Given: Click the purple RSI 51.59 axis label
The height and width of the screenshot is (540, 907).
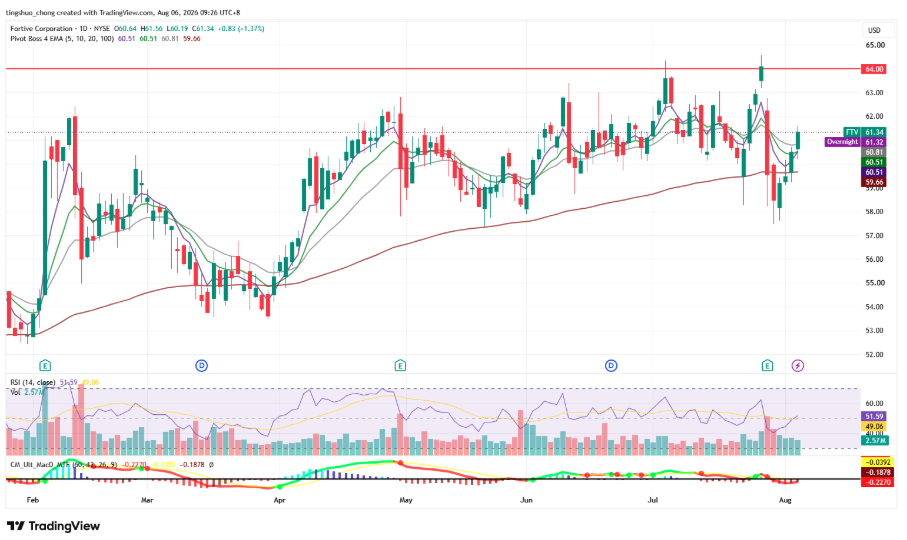Looking at the screenshot, I should (874, 416).
